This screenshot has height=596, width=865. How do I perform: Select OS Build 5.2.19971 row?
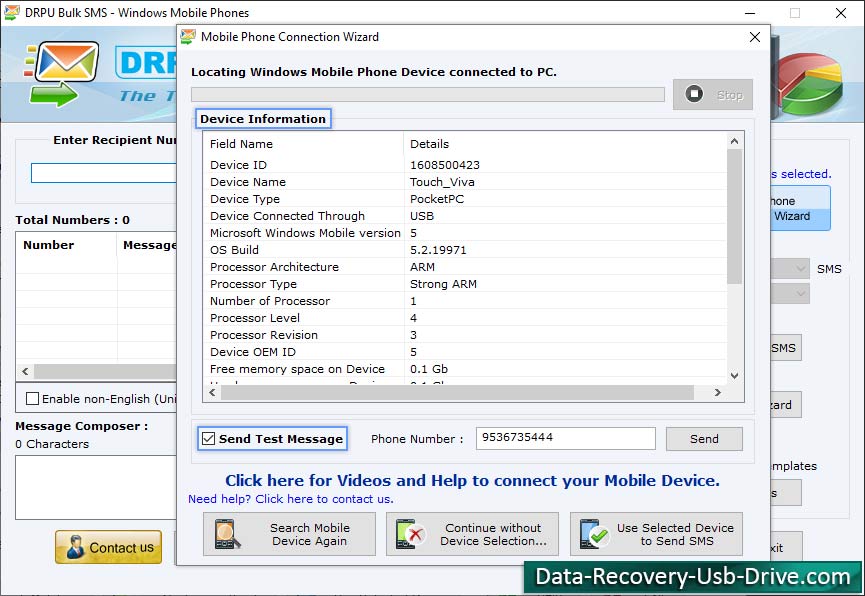465,250
